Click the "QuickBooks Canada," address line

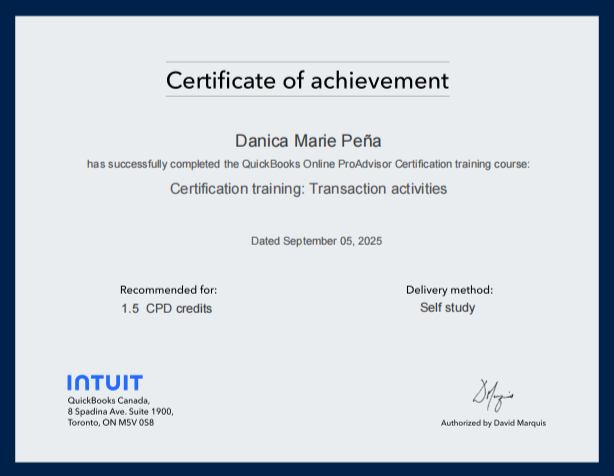pyautogui.click(x=109, y=400)
